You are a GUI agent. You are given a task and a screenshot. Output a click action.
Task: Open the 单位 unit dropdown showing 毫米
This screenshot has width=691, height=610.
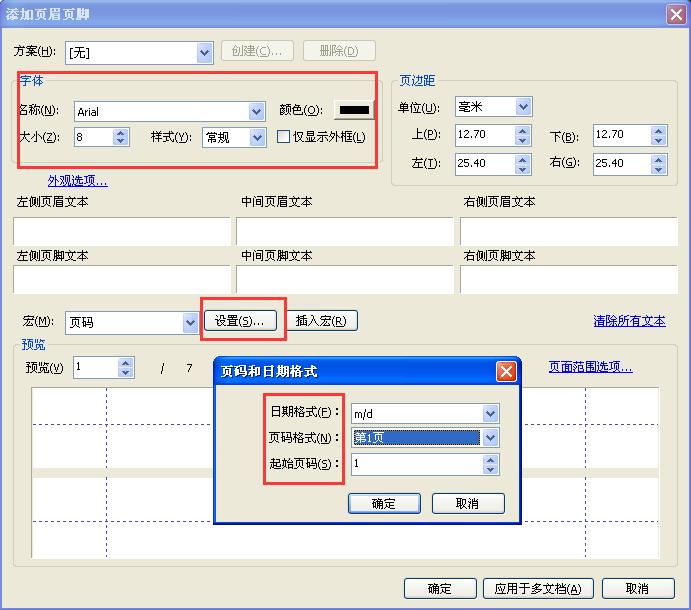523,107
